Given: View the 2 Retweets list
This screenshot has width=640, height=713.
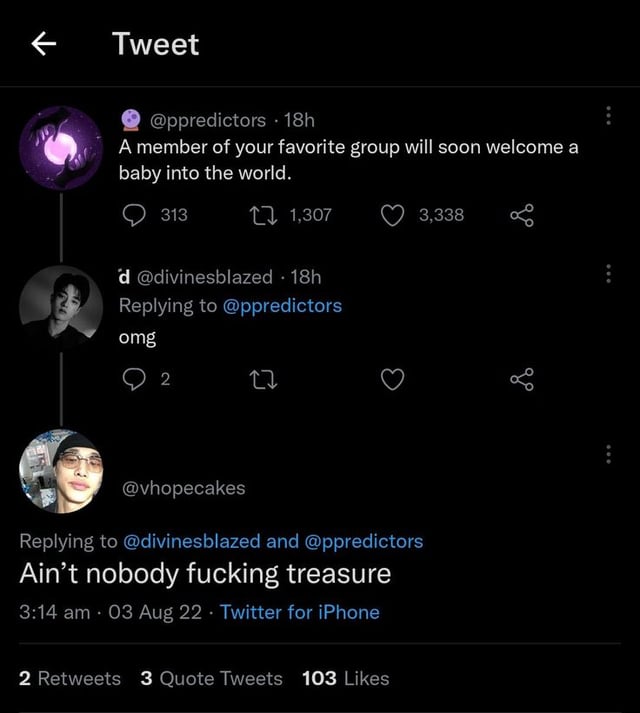Looking at the screenshot, I should click(70, 678).
